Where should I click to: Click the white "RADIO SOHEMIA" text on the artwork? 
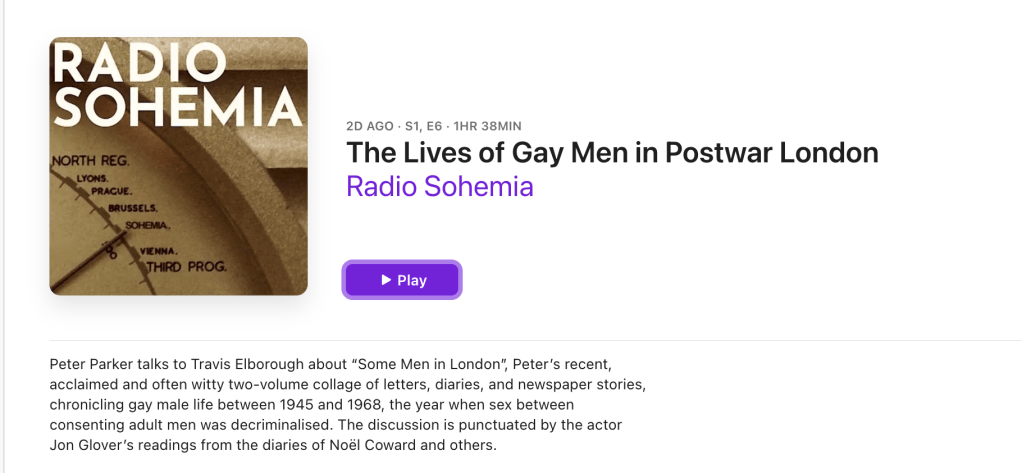coord(177,86)
